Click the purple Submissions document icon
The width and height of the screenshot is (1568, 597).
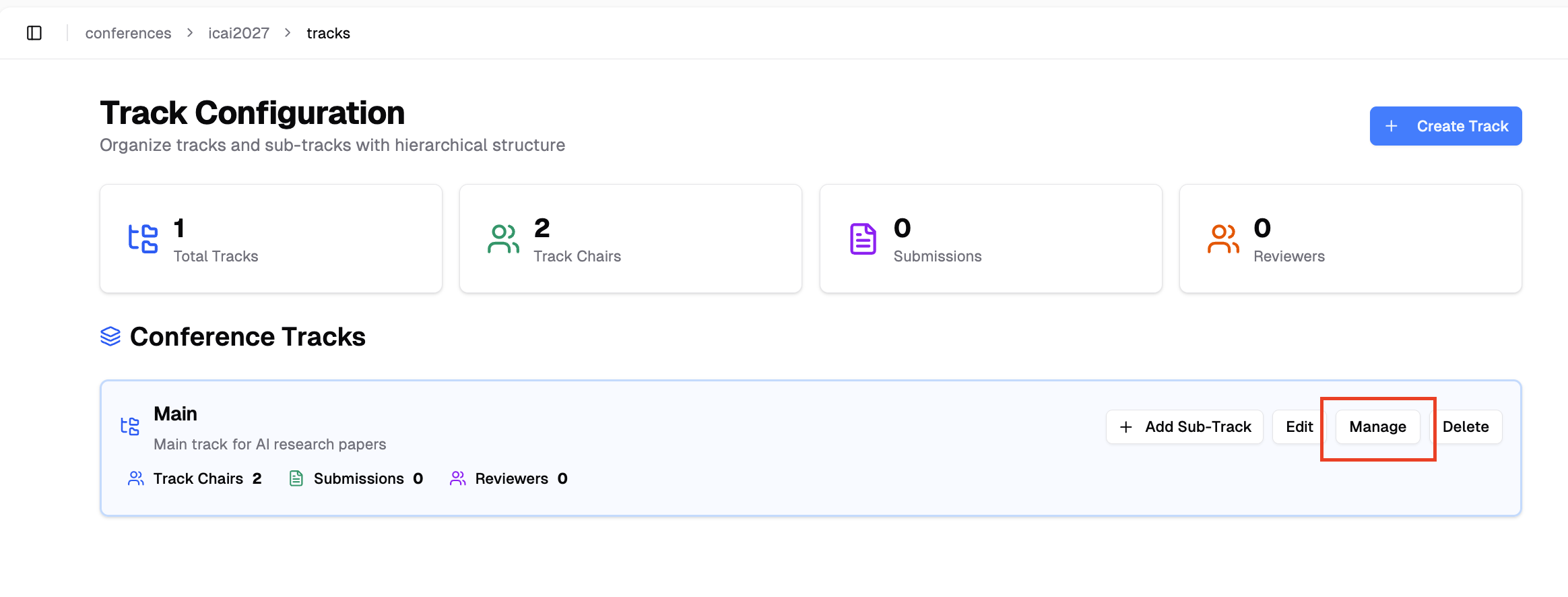[x=863, y=239]
